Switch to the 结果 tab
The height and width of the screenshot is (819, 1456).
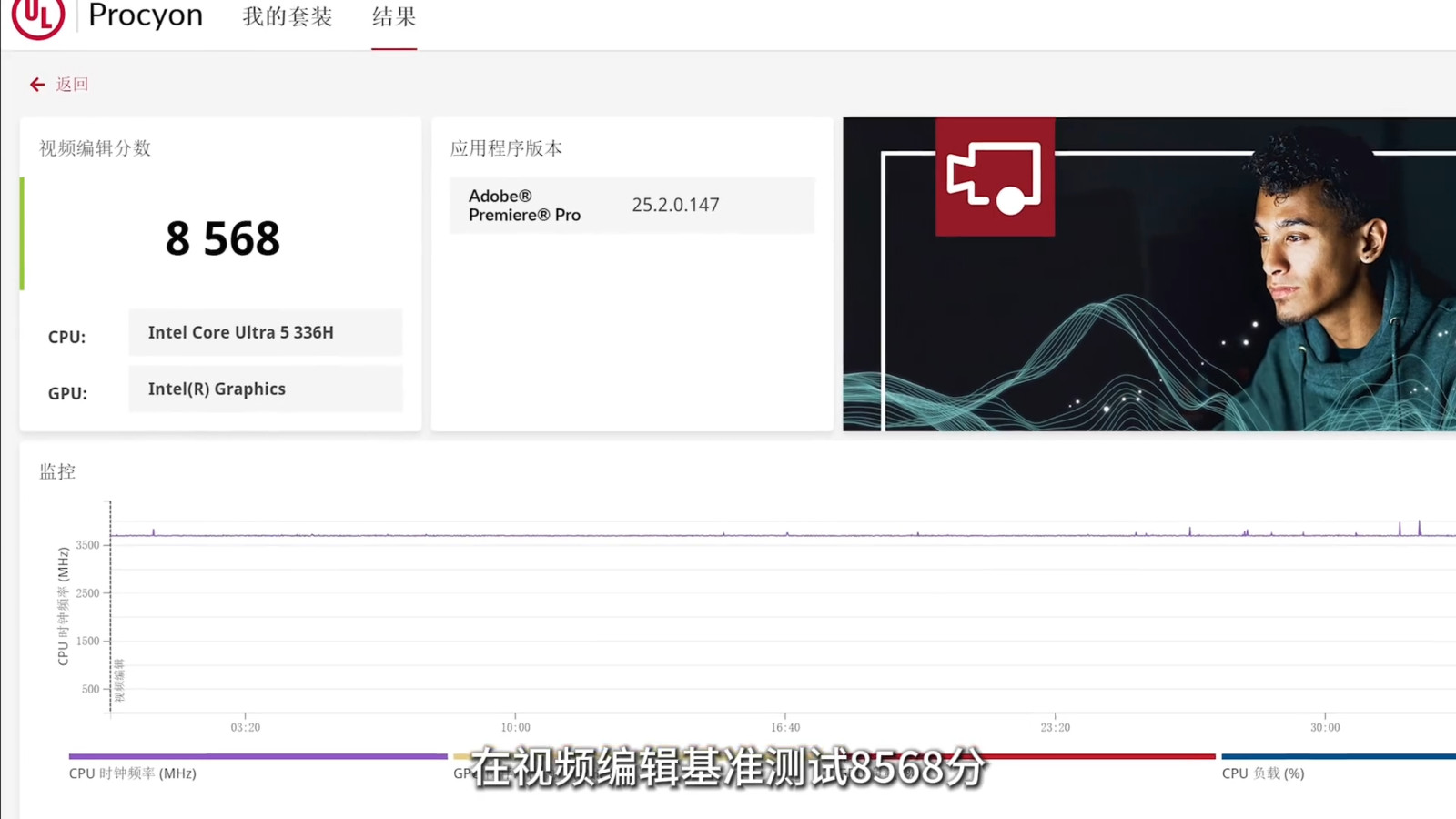pos(394,16)
